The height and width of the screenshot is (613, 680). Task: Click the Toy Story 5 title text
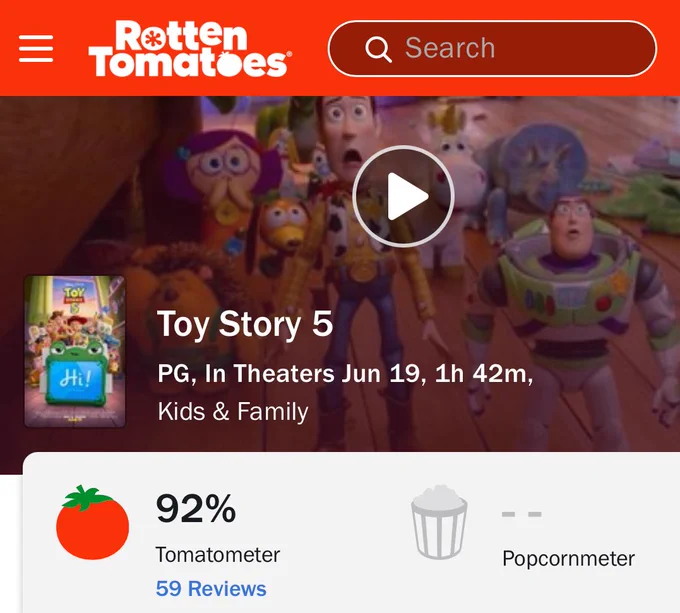(x=245, y=323)
